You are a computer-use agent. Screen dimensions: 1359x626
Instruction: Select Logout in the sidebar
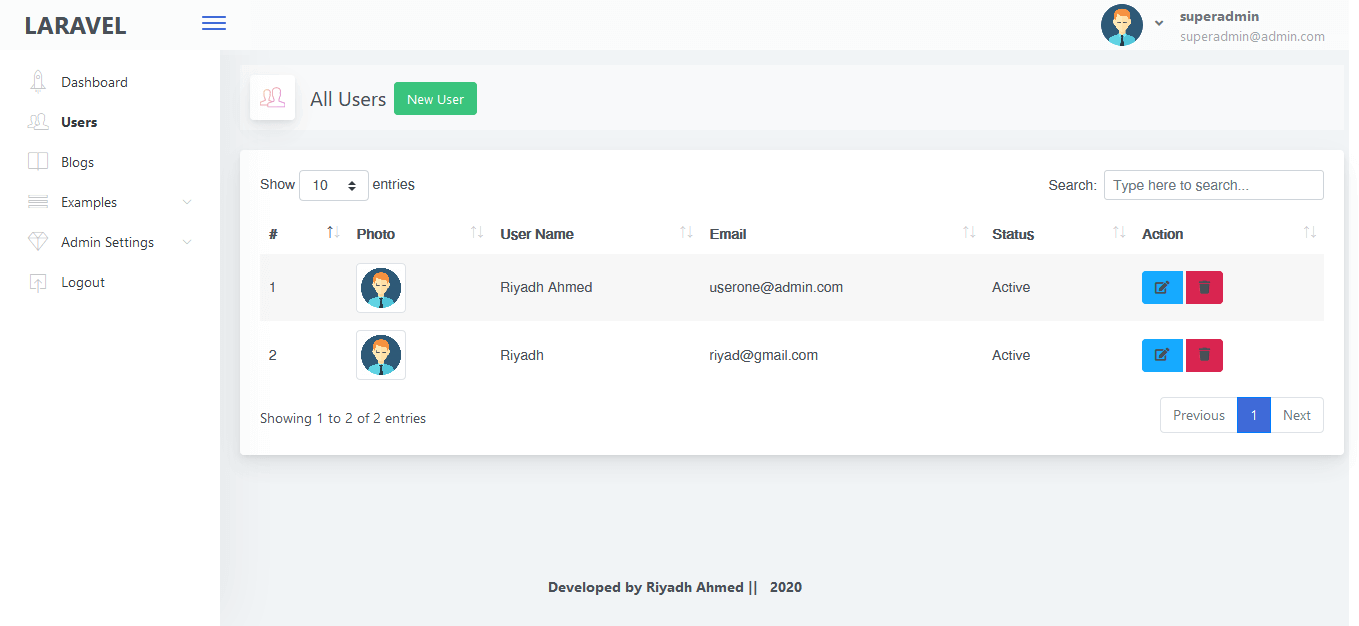pos(83,282)
